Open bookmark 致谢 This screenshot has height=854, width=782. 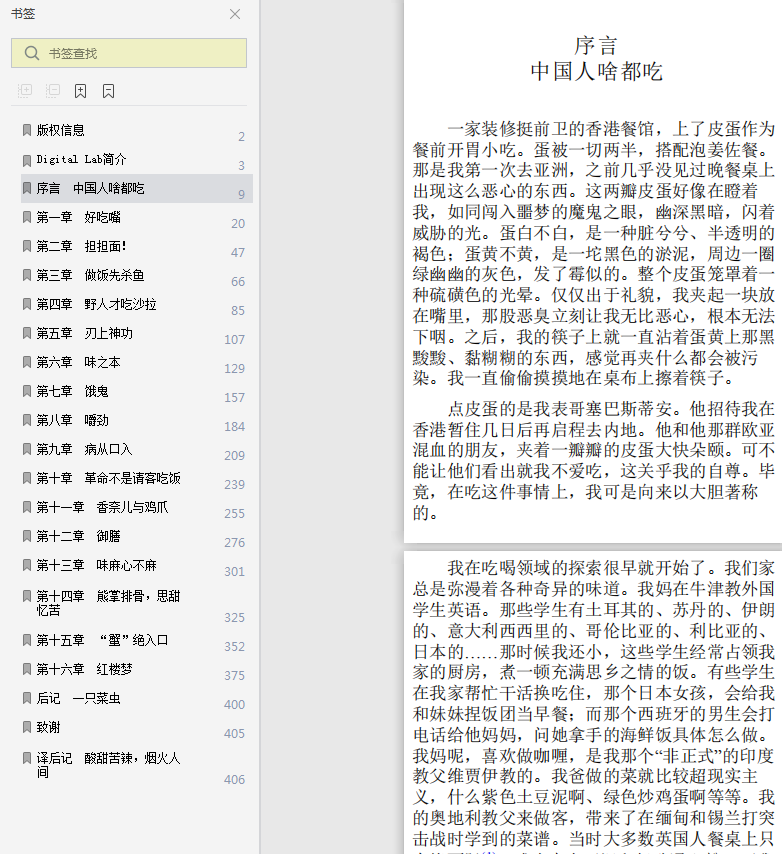point(48,727)
